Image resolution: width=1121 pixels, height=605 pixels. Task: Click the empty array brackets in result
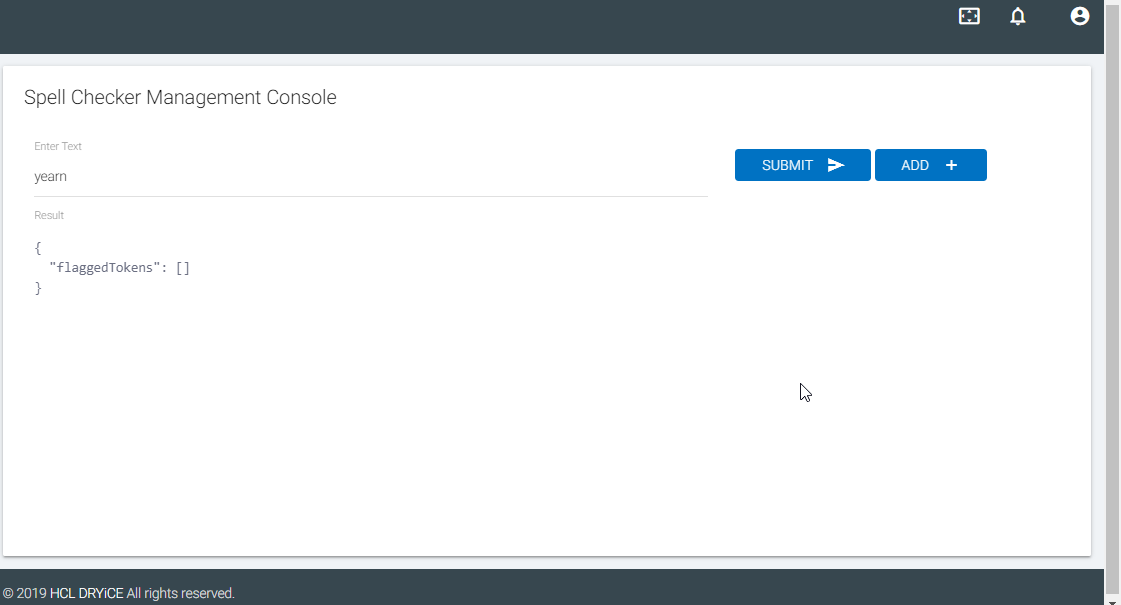click(x=182, y=267)
